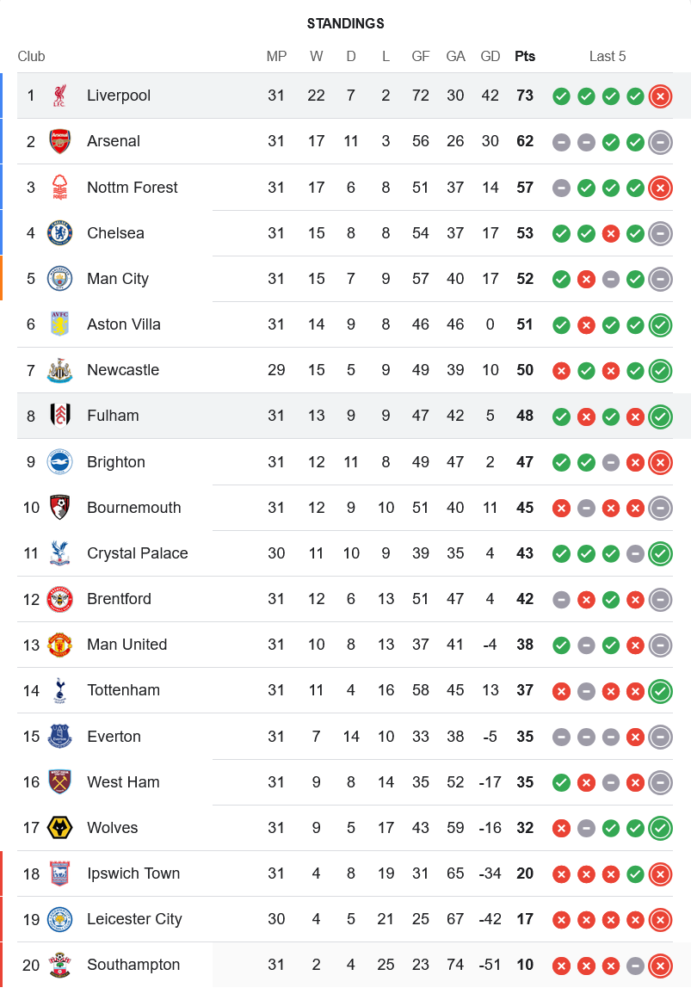Click Aston Villa's latest win indicator

(x=660, y=325)
